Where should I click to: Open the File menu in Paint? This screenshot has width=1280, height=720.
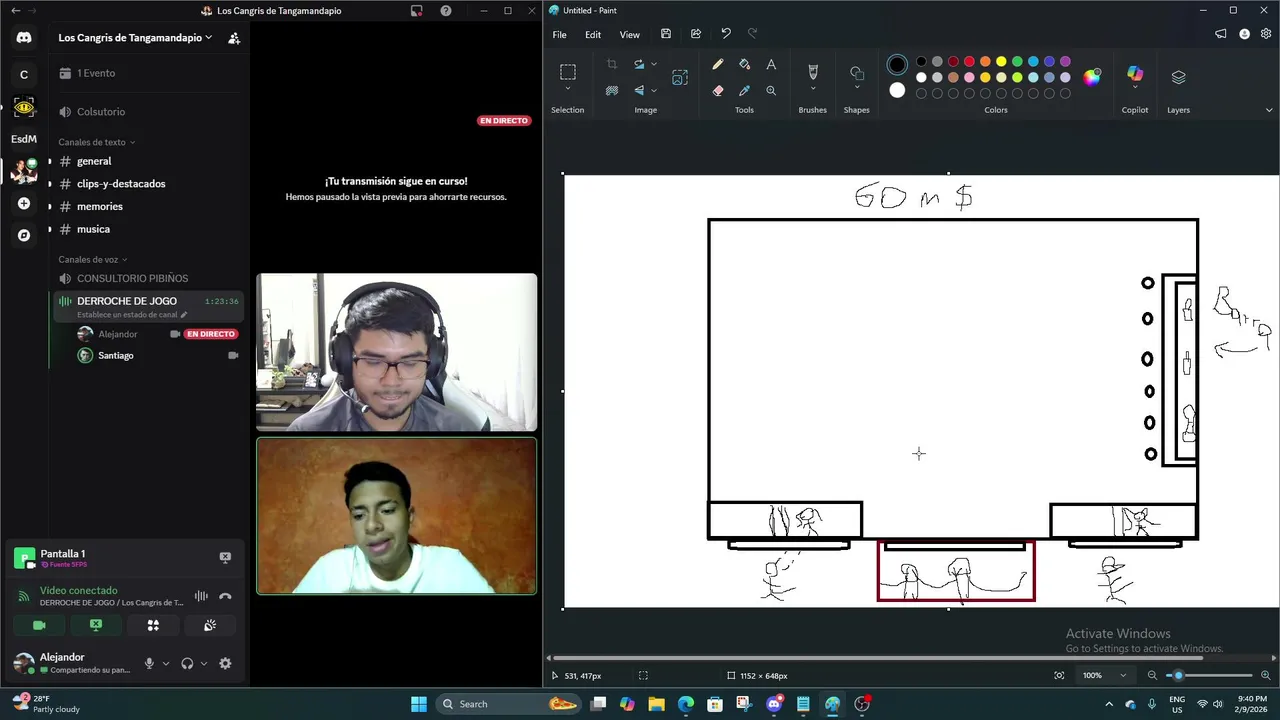tap(559, 34)
